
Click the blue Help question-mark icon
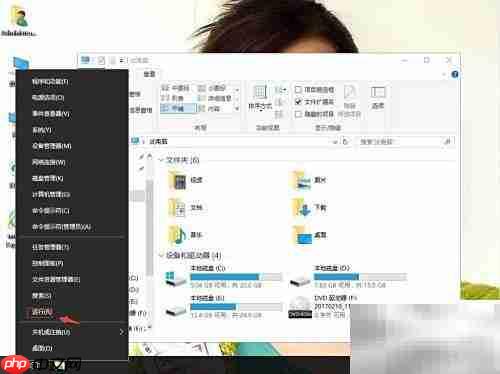coord(455,74)
